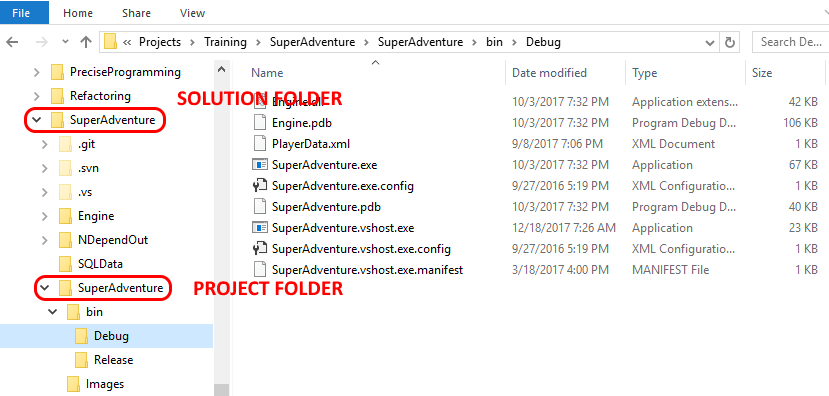This screenshot has height=396, width=829.
Task: Expand the Engine folder node
Action: 44,216
